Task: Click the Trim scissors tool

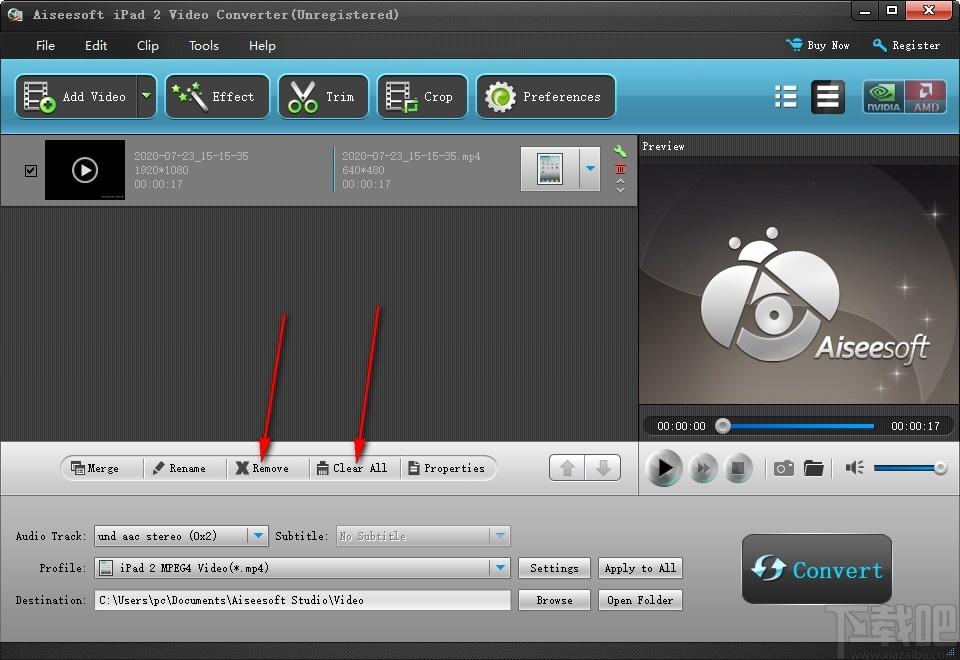Action: click(322, 97)
